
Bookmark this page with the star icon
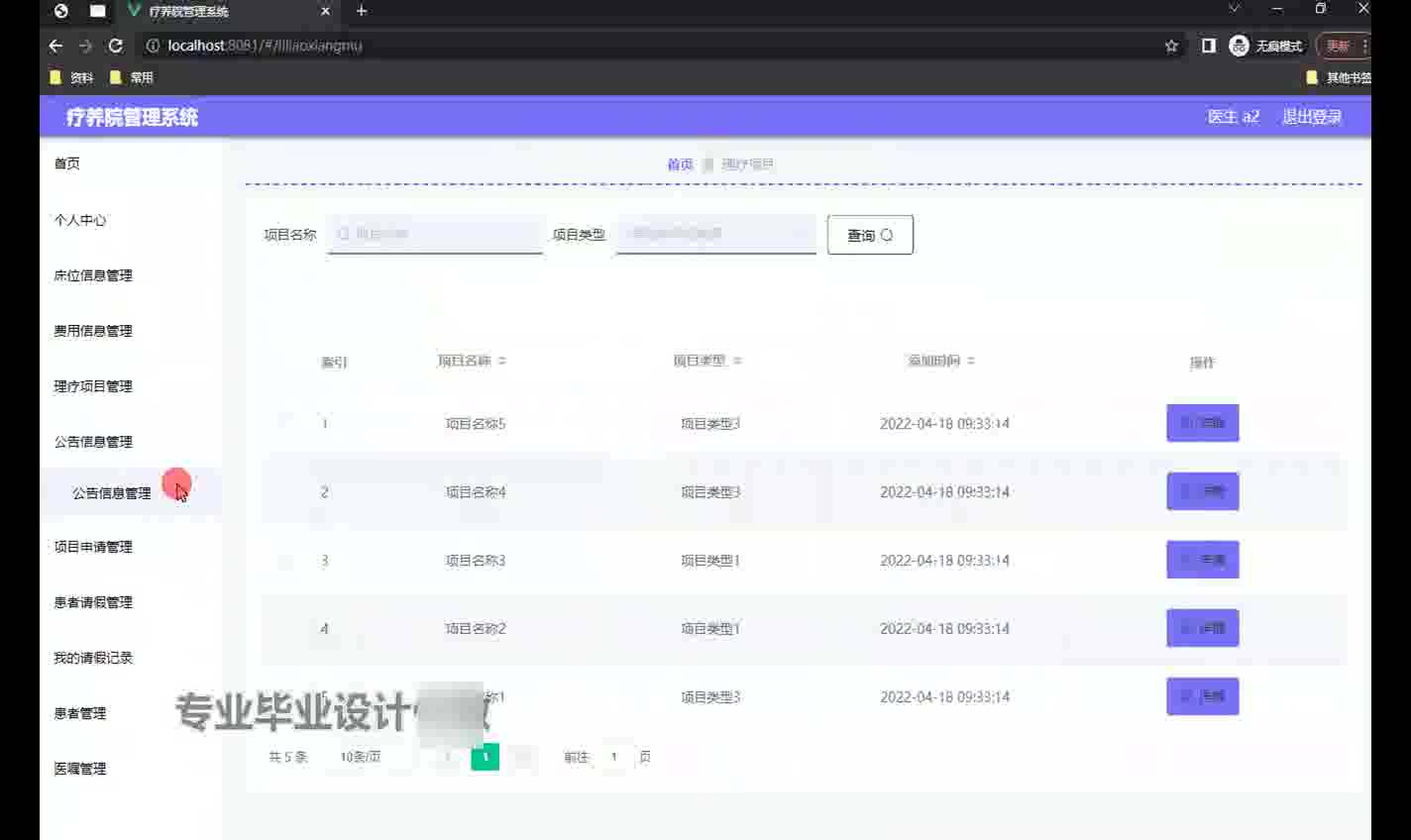1171,46
